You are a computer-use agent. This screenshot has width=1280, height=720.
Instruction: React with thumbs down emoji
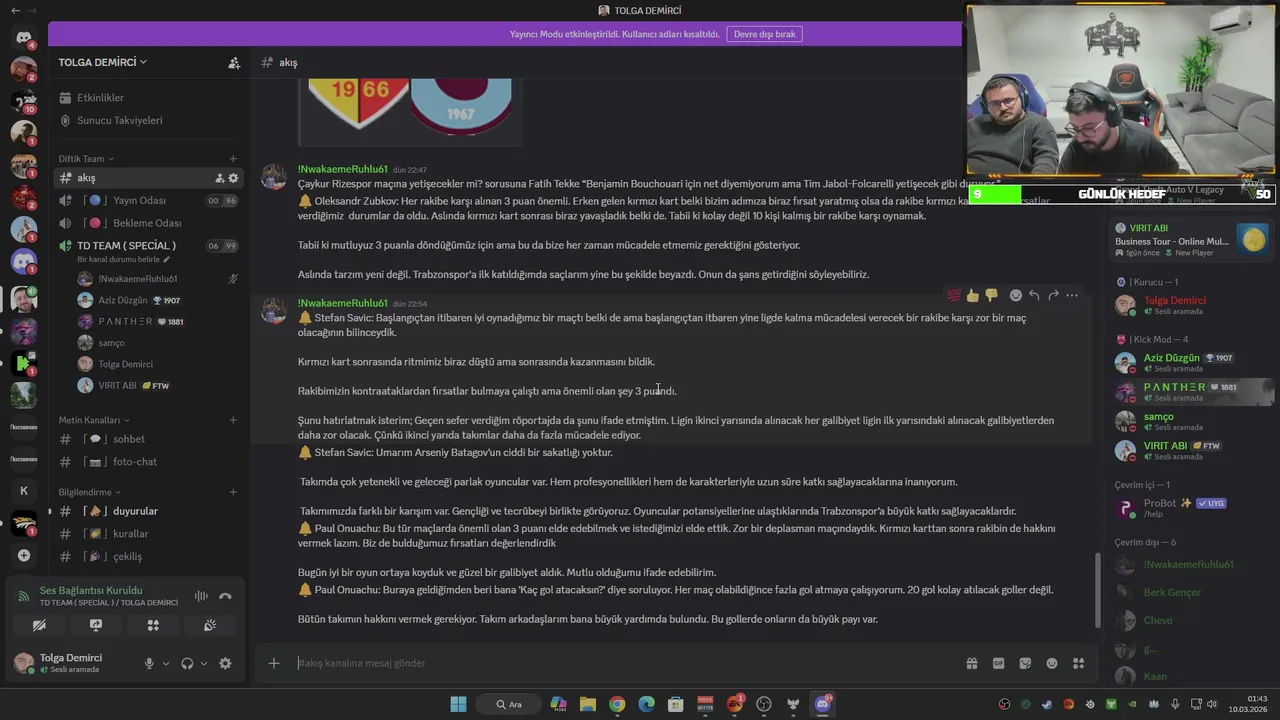pos(991,295)
